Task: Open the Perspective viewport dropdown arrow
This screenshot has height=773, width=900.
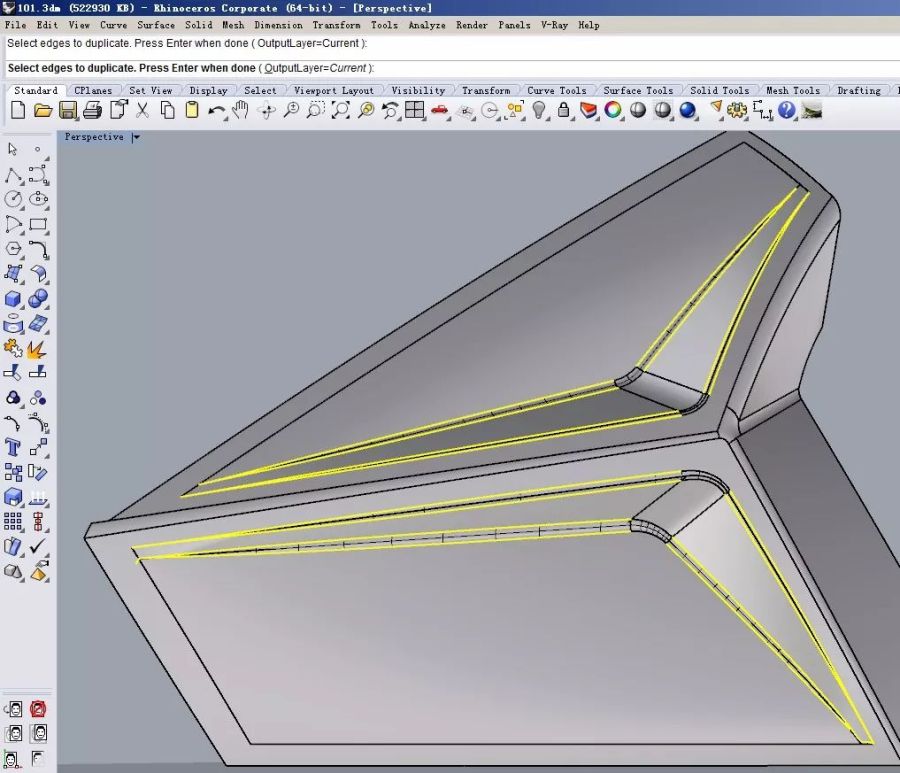Action: (136, 138)
